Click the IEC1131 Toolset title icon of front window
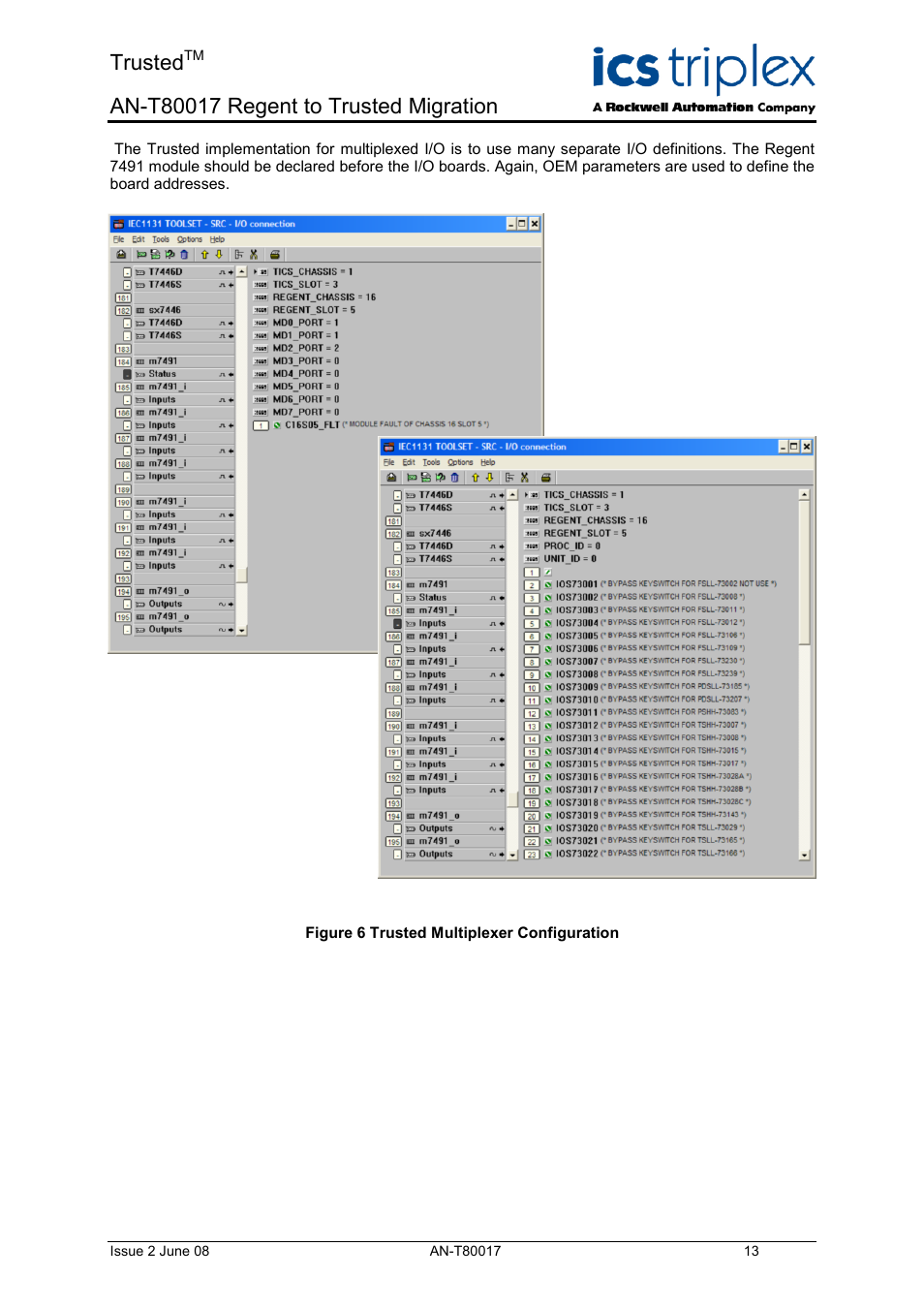The height and width of the screenshot is (1309, 924). click(x=388, y=447)
